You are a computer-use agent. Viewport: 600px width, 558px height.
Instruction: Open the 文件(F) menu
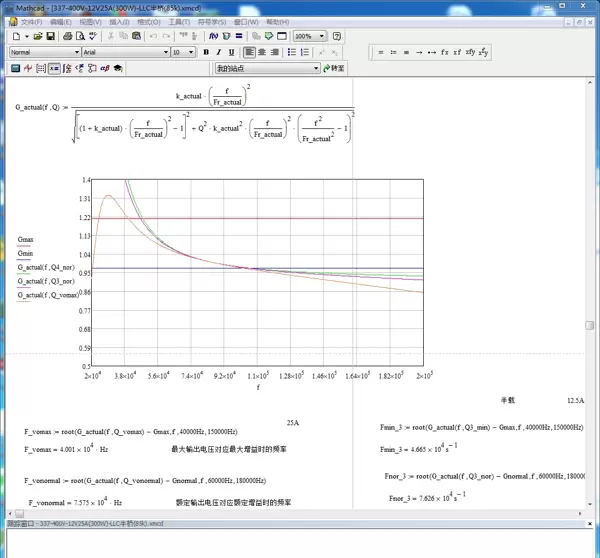pyautogui.click(x=32, y=21)
